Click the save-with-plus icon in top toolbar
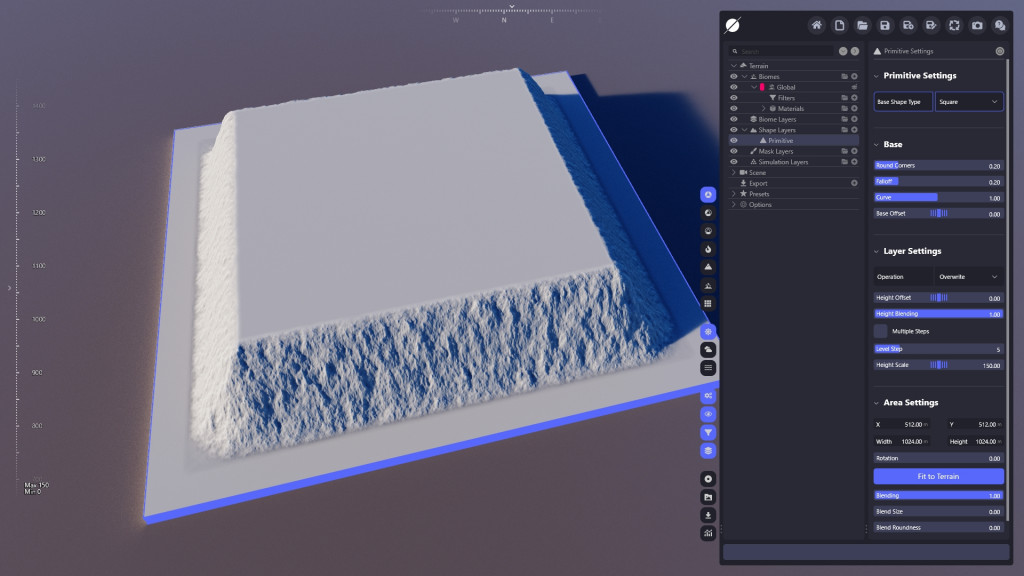1024x576 pixels. point(908,25)
